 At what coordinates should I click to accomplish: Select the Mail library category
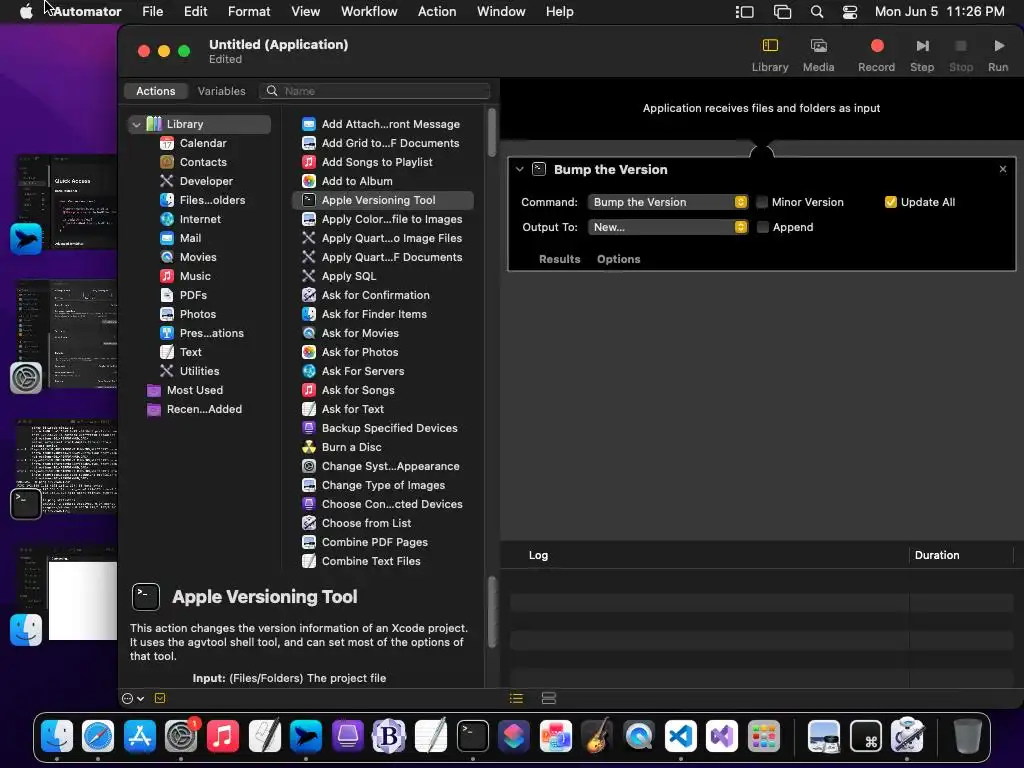coord(191,238)
